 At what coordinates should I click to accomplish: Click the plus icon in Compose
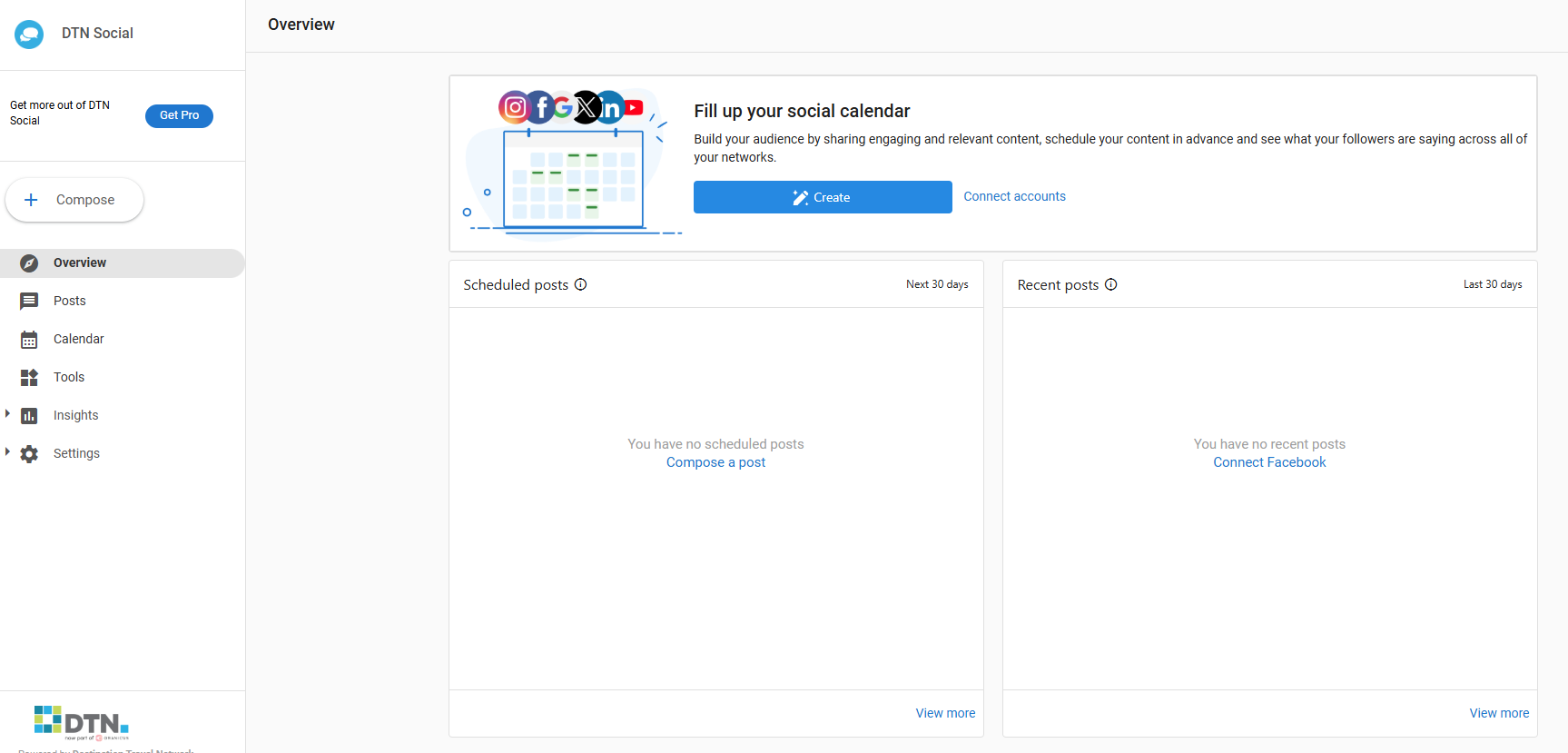pos(31,200)
